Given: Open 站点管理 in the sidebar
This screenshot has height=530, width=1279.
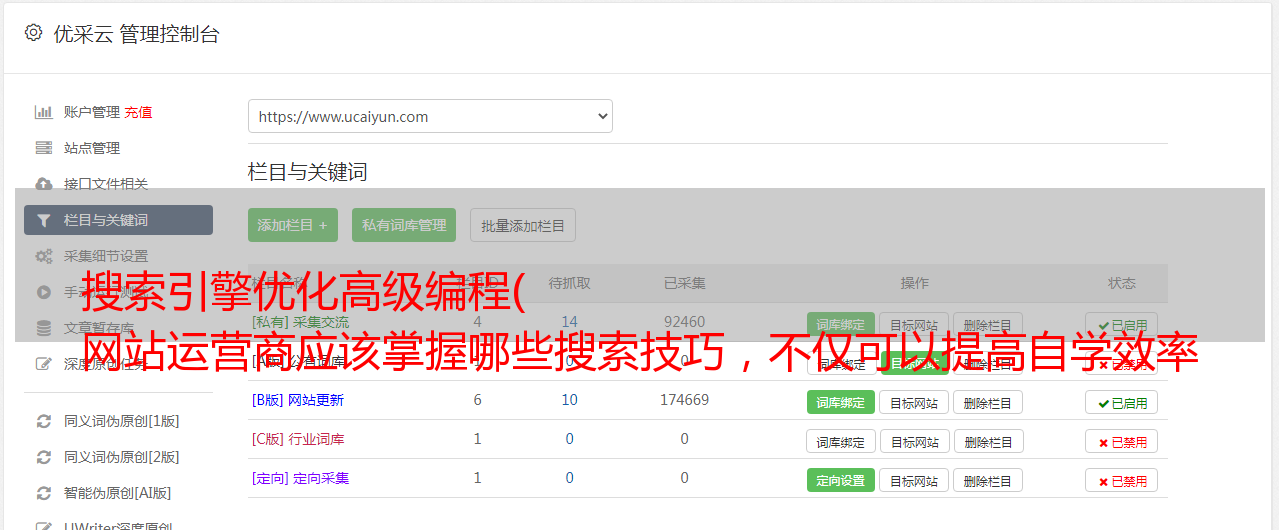Looking at the screenshot, I should click(92, 148).
